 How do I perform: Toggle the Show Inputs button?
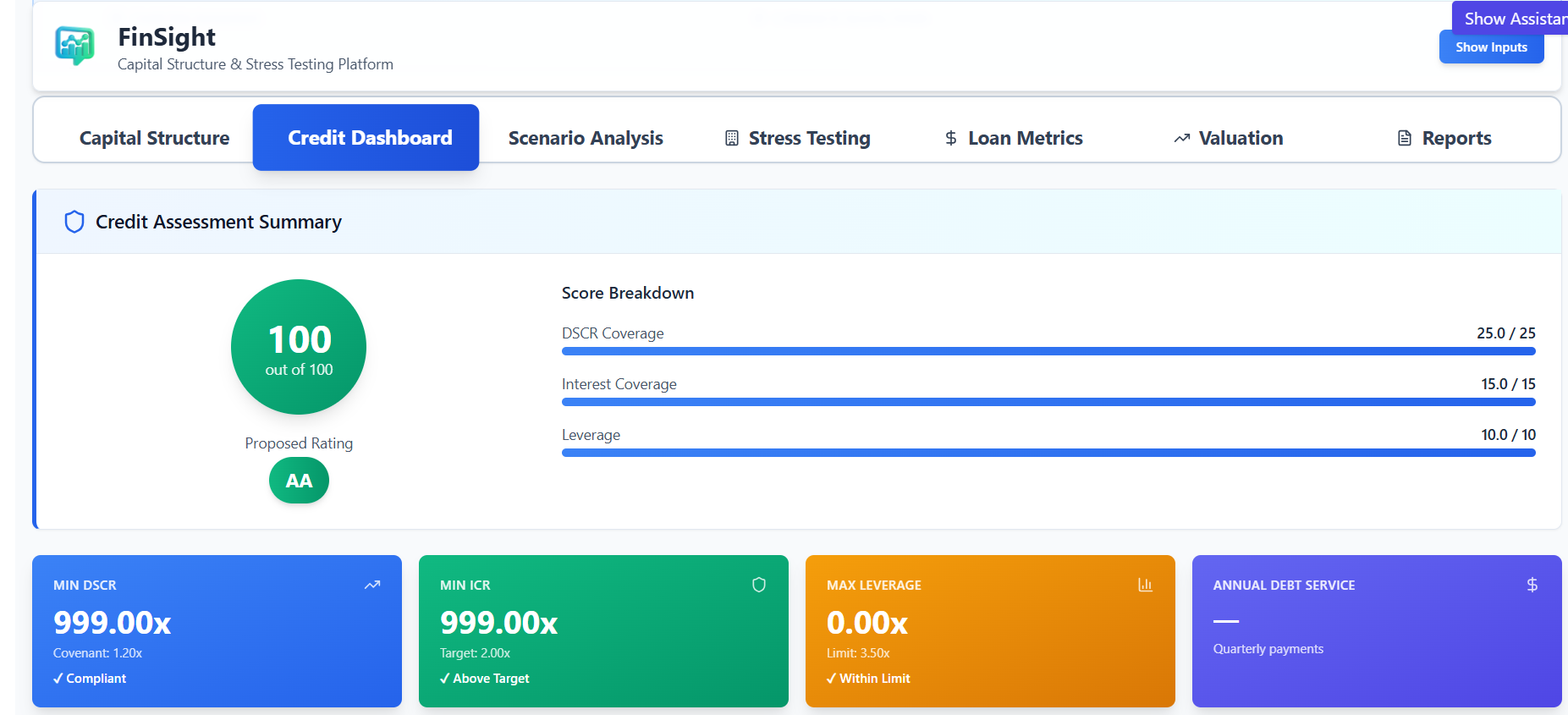pos(1491,47)
